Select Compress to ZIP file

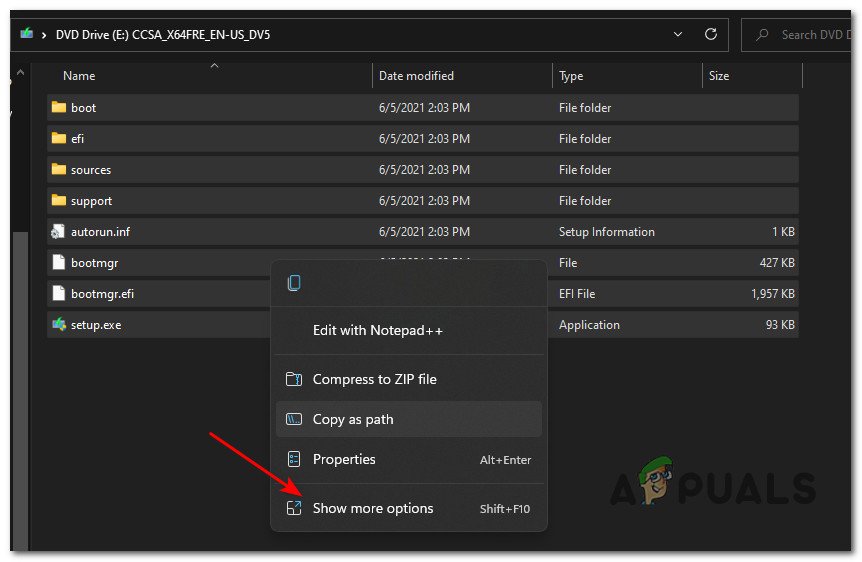[374, 380]
